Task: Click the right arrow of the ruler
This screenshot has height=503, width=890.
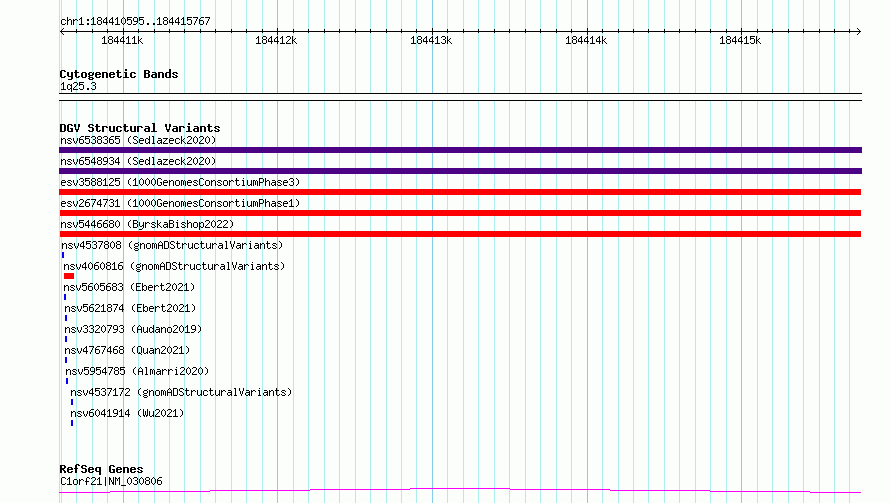Action: 858,32
